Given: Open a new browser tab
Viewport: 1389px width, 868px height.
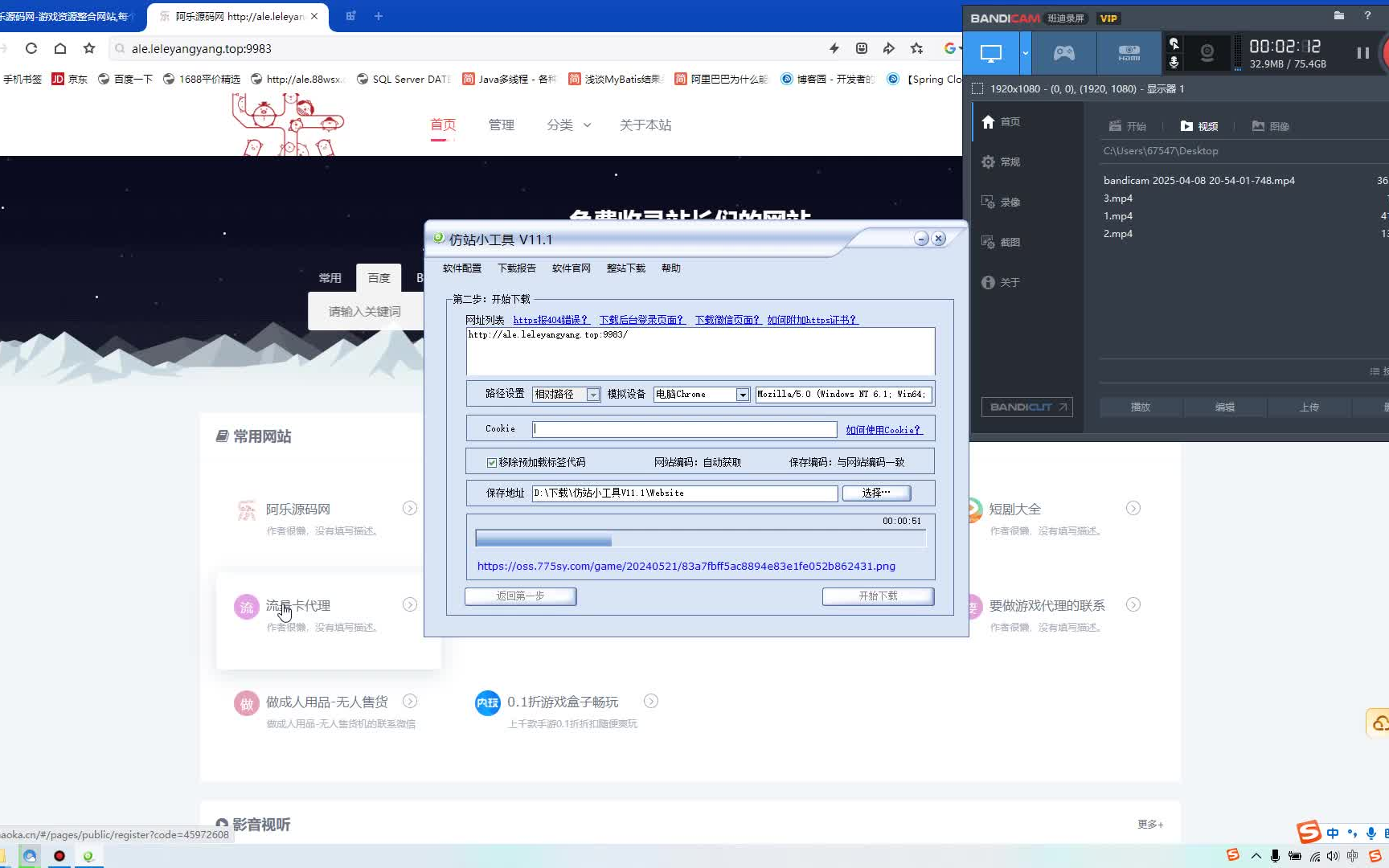Looking at the screenshot, I should (x=379, y=16).
